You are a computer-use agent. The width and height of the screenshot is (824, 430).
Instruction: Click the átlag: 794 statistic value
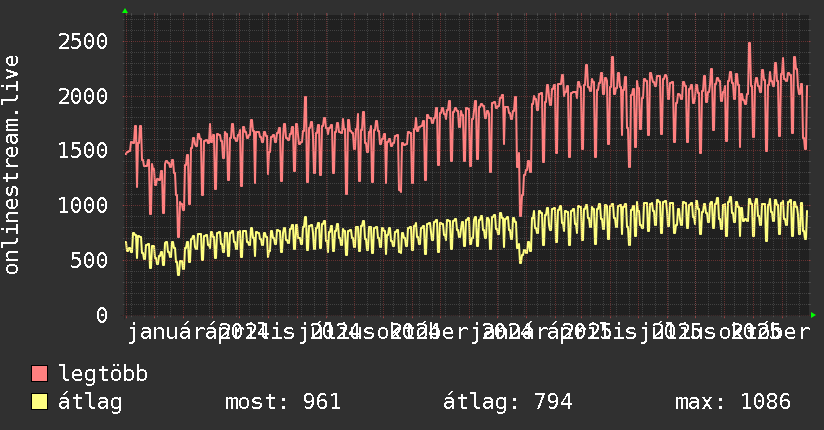click(x=507, y=402)
